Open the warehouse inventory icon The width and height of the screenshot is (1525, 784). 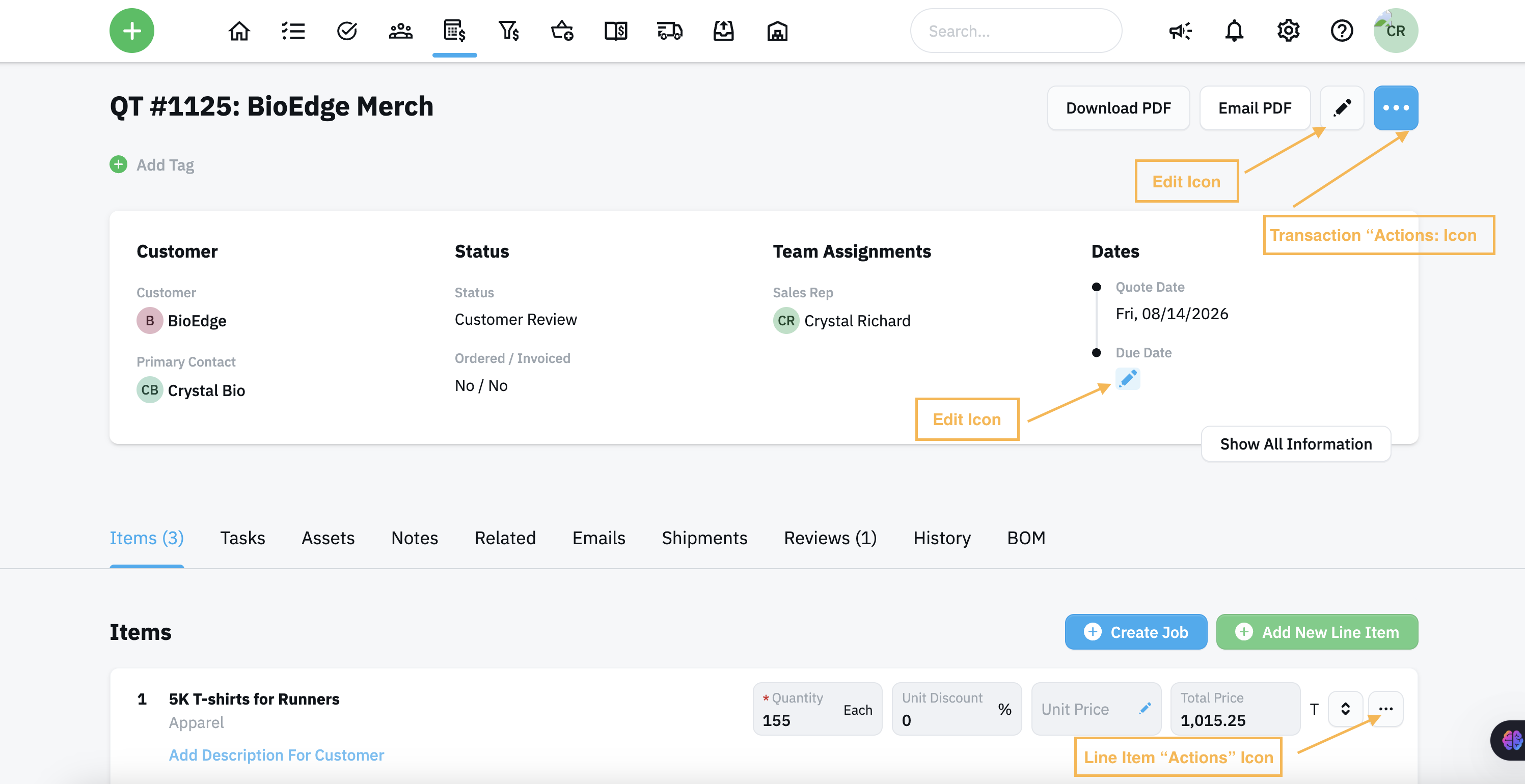click(777, 31)
